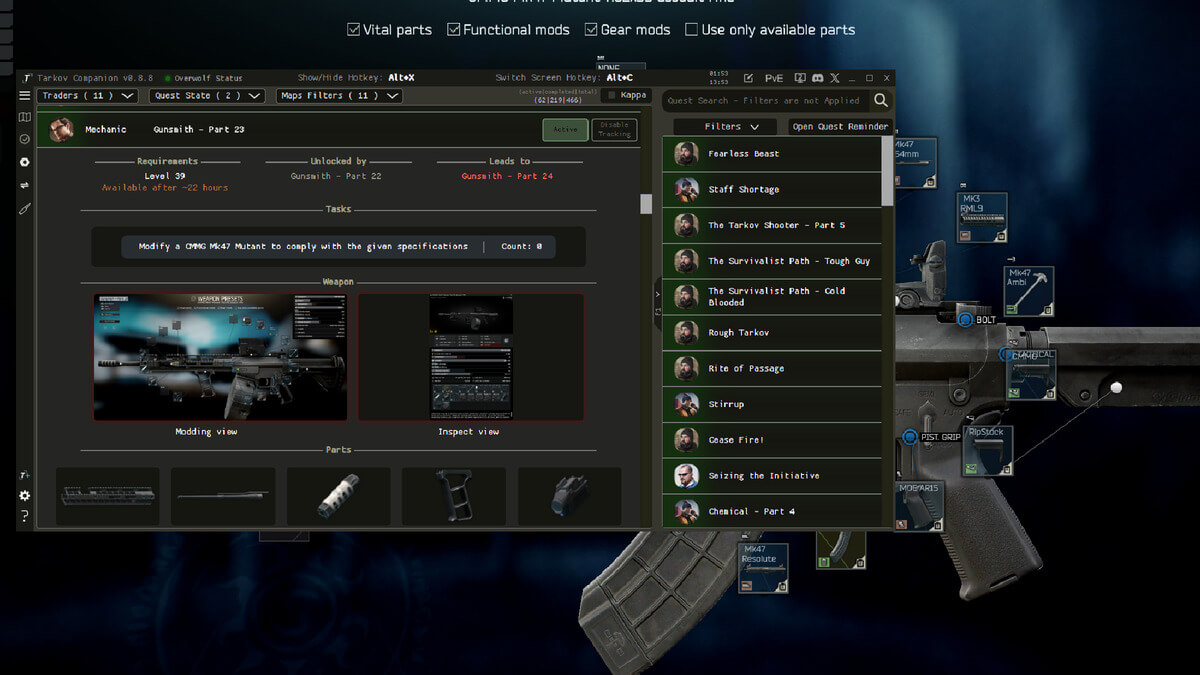Open the Modding view screenshot thumbnail
The height and width of the screenshot is (675, 1200).
220,357
